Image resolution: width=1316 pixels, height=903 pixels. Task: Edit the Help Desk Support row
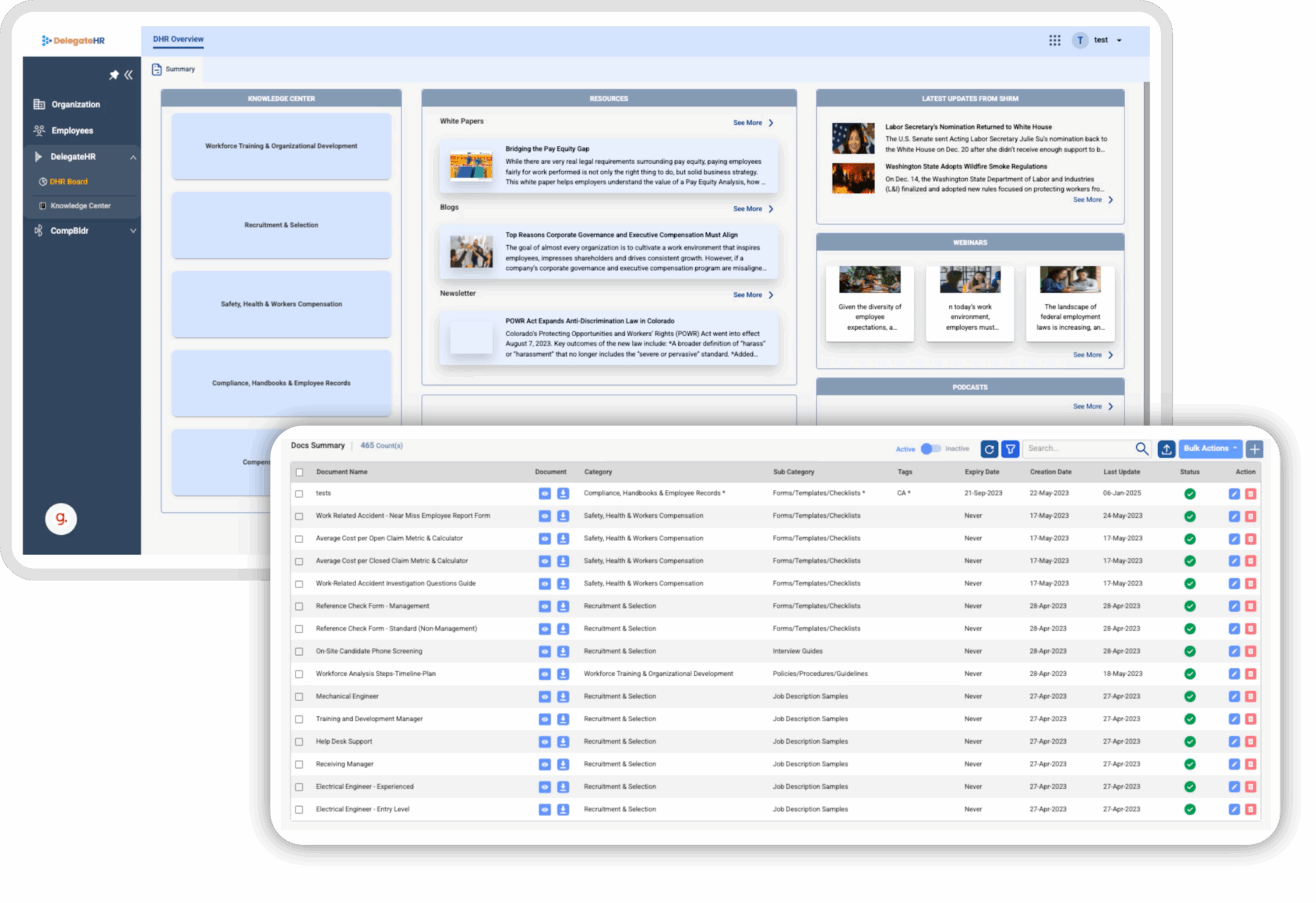(1233, 742)
